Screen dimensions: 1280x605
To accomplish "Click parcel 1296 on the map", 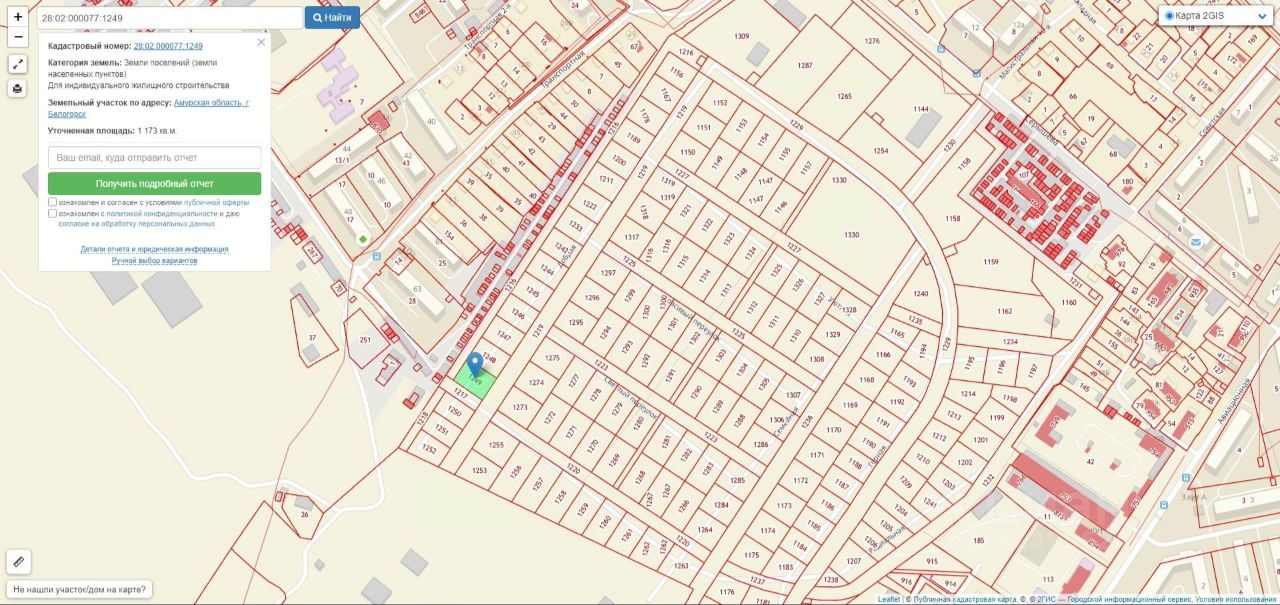I will point(591,298).
